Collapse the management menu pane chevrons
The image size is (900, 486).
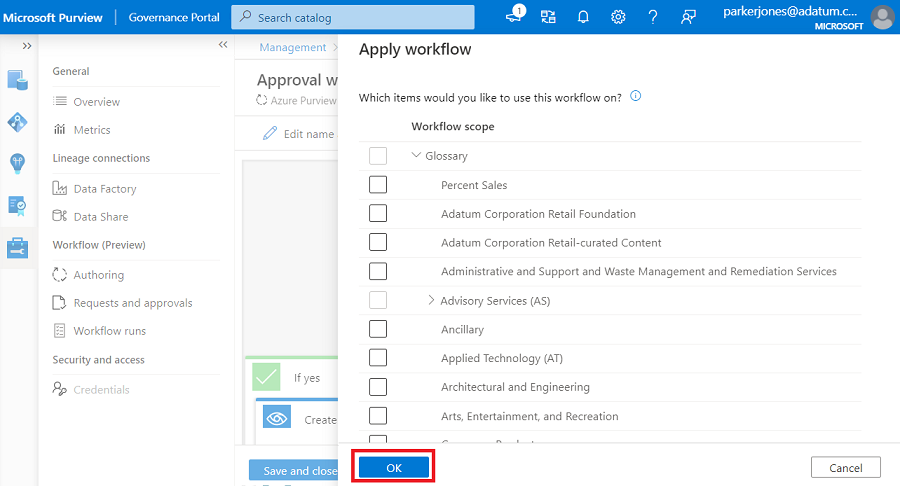223,44
